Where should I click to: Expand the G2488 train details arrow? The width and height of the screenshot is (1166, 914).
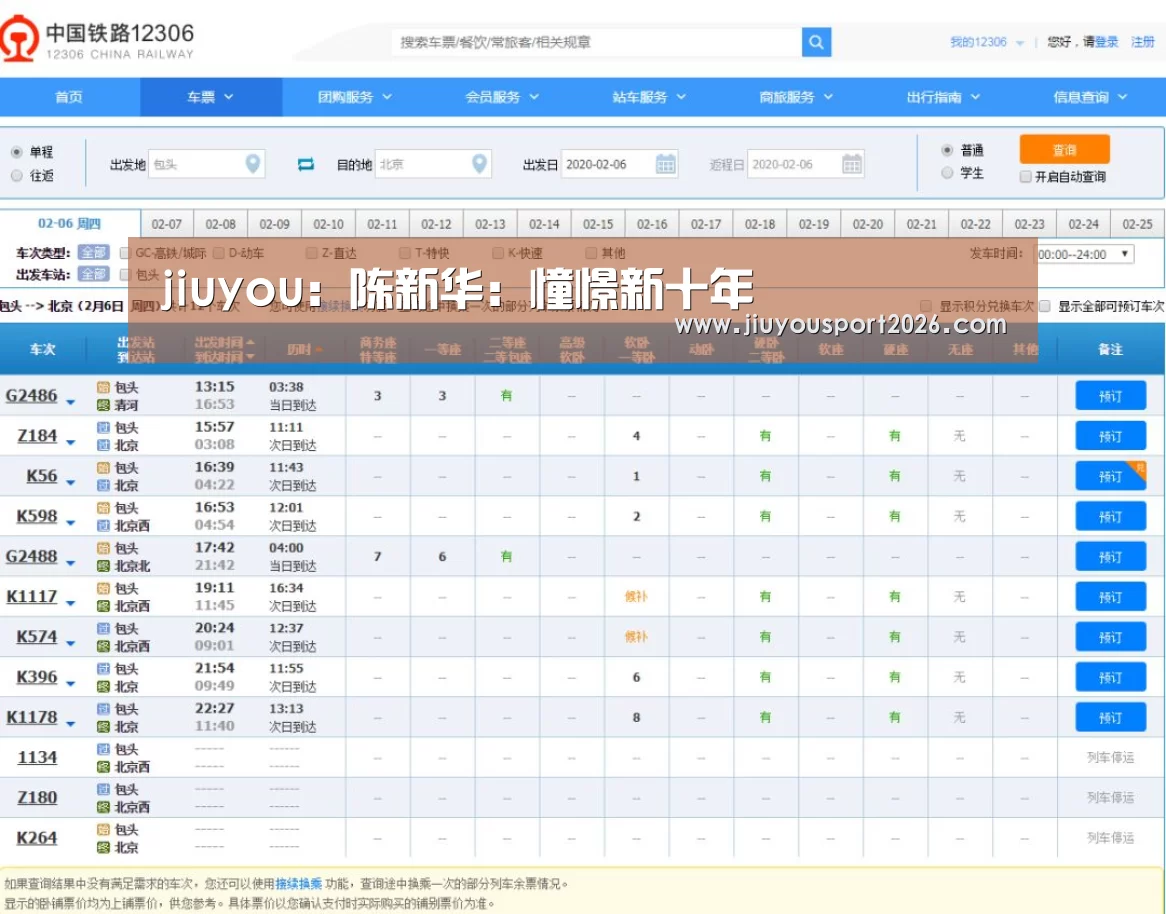pos(71,563)
